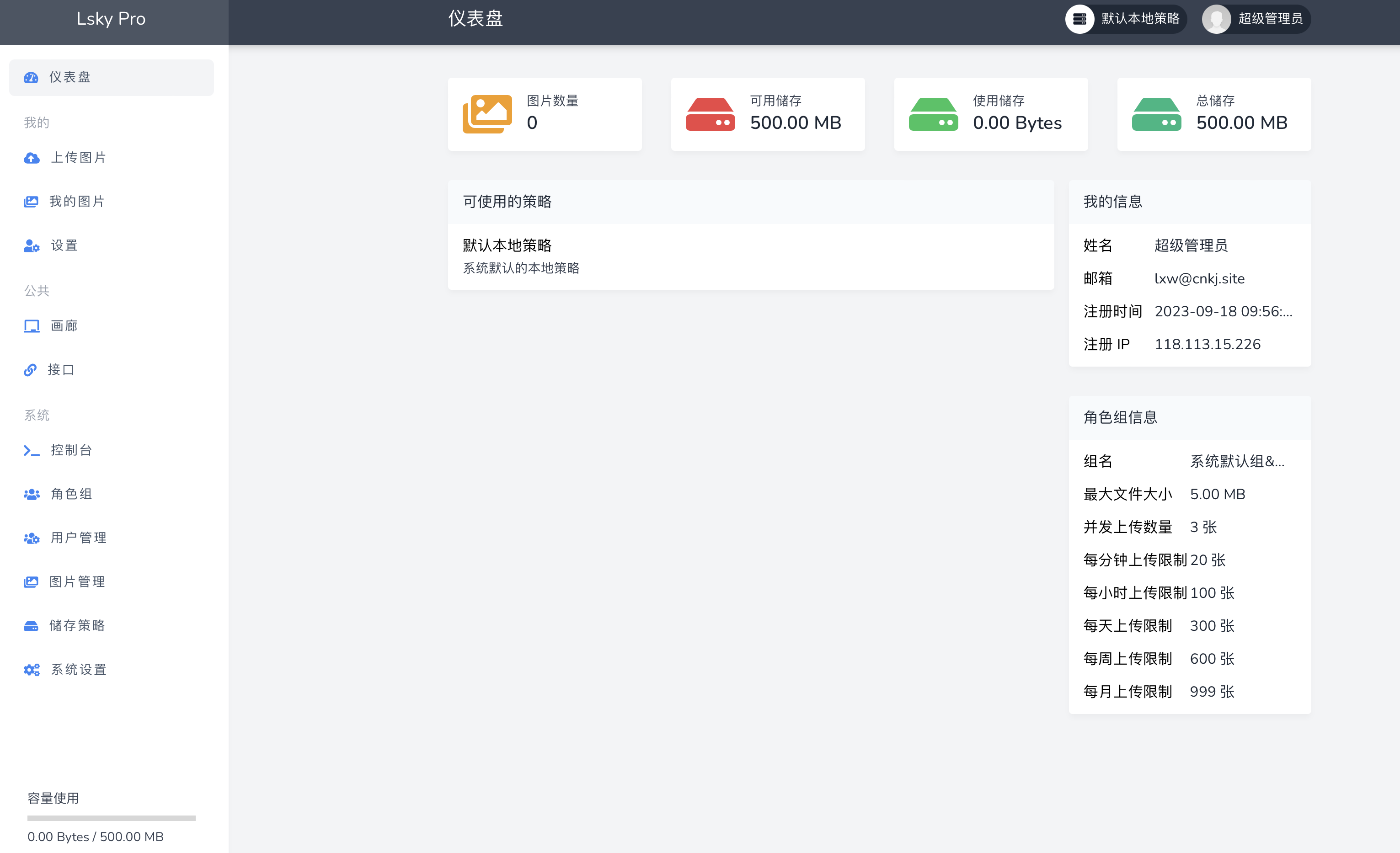The width and height of the screenshot is (1400, 853).
Task: Click the red available storage card
Action: pyautogui.click(x=767, y=114)
